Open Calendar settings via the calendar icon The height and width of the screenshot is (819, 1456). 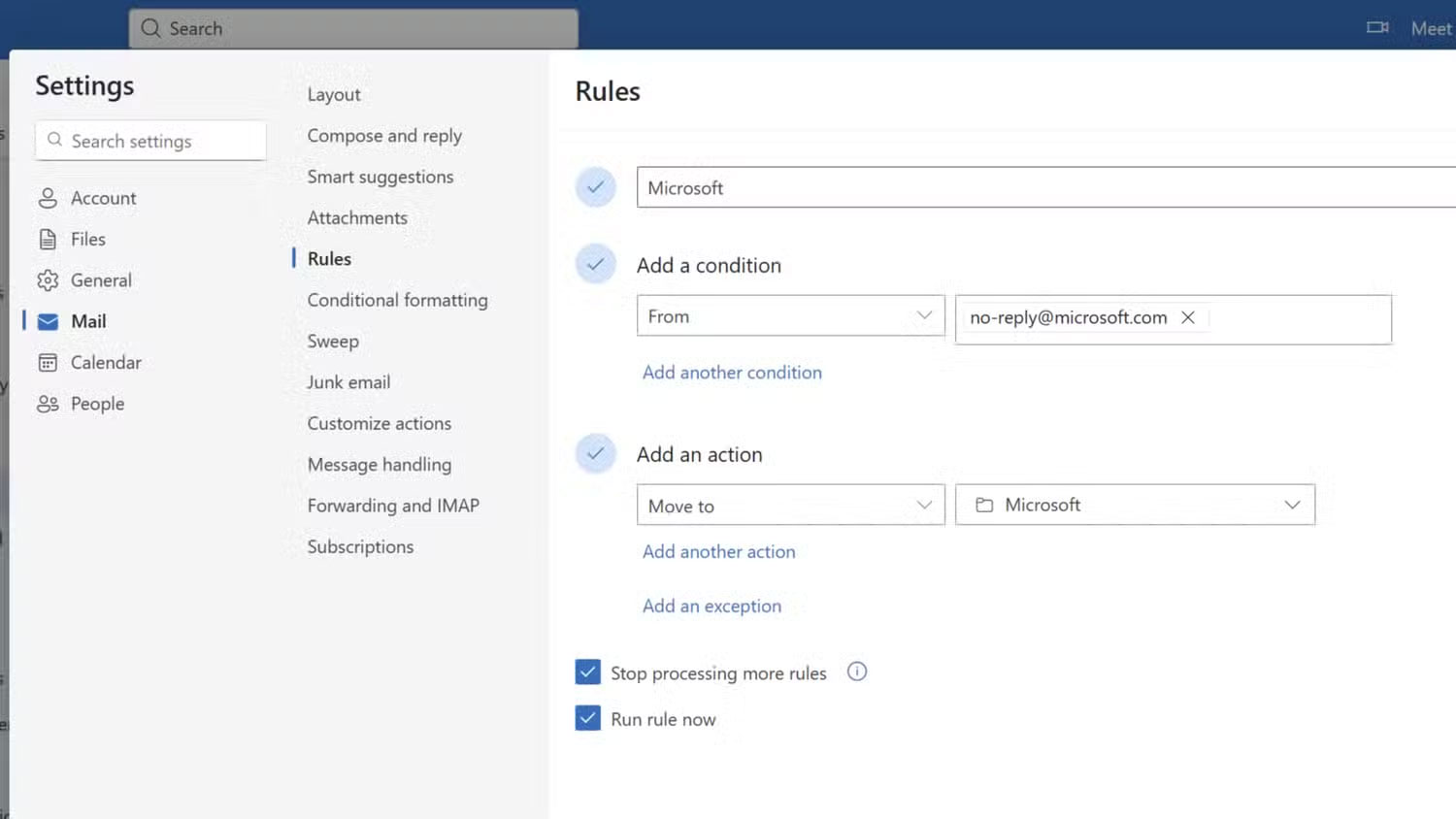point(49,362)
